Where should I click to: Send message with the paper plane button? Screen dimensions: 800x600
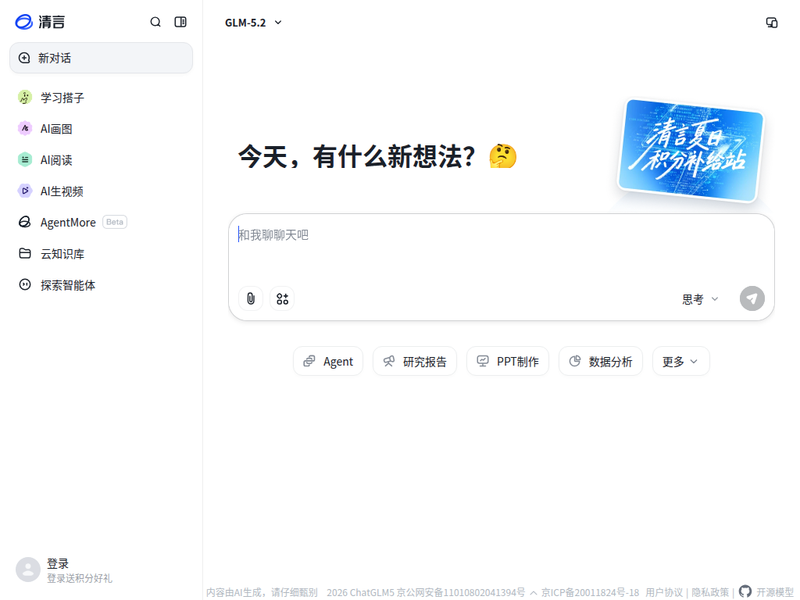[x=752, y=298]
